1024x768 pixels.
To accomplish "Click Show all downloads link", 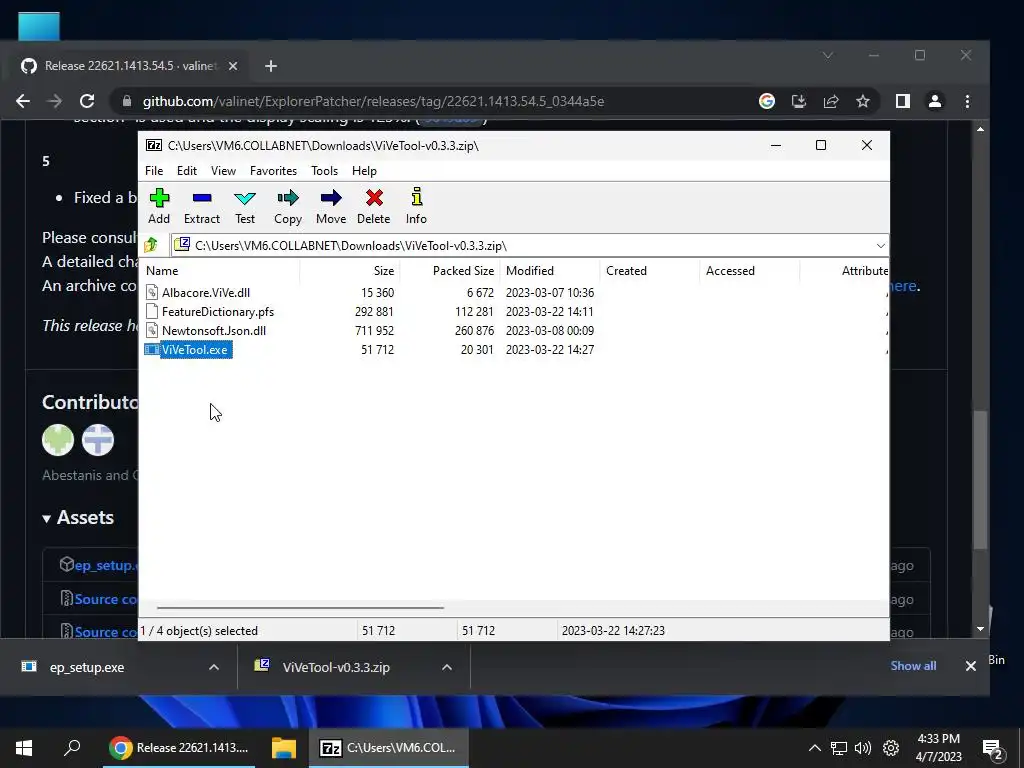I will (913, 665).
